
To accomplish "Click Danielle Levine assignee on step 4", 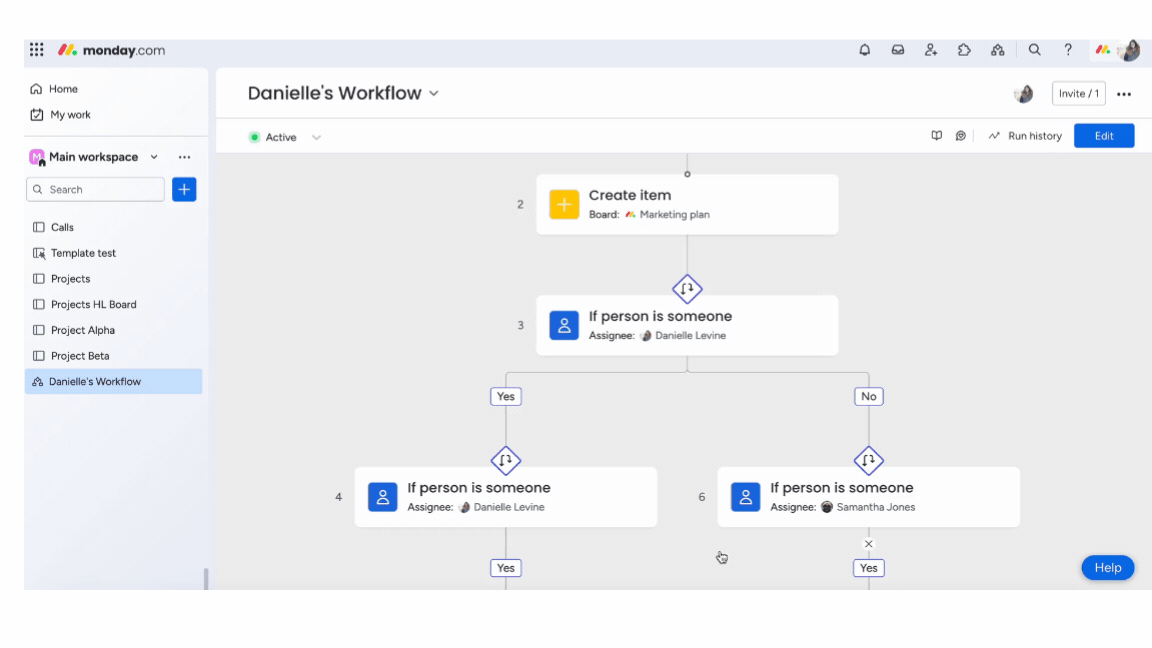I will tap(502, 507).
